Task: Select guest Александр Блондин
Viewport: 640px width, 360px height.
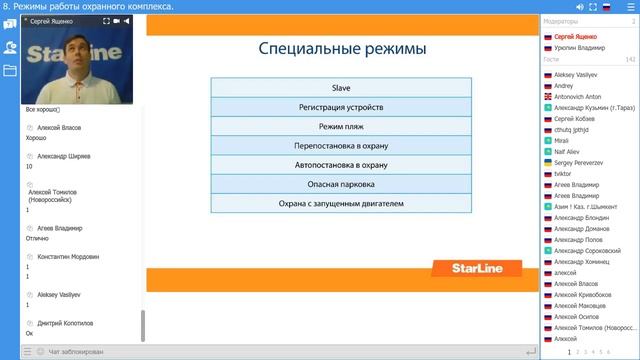Action: point(581,218)
